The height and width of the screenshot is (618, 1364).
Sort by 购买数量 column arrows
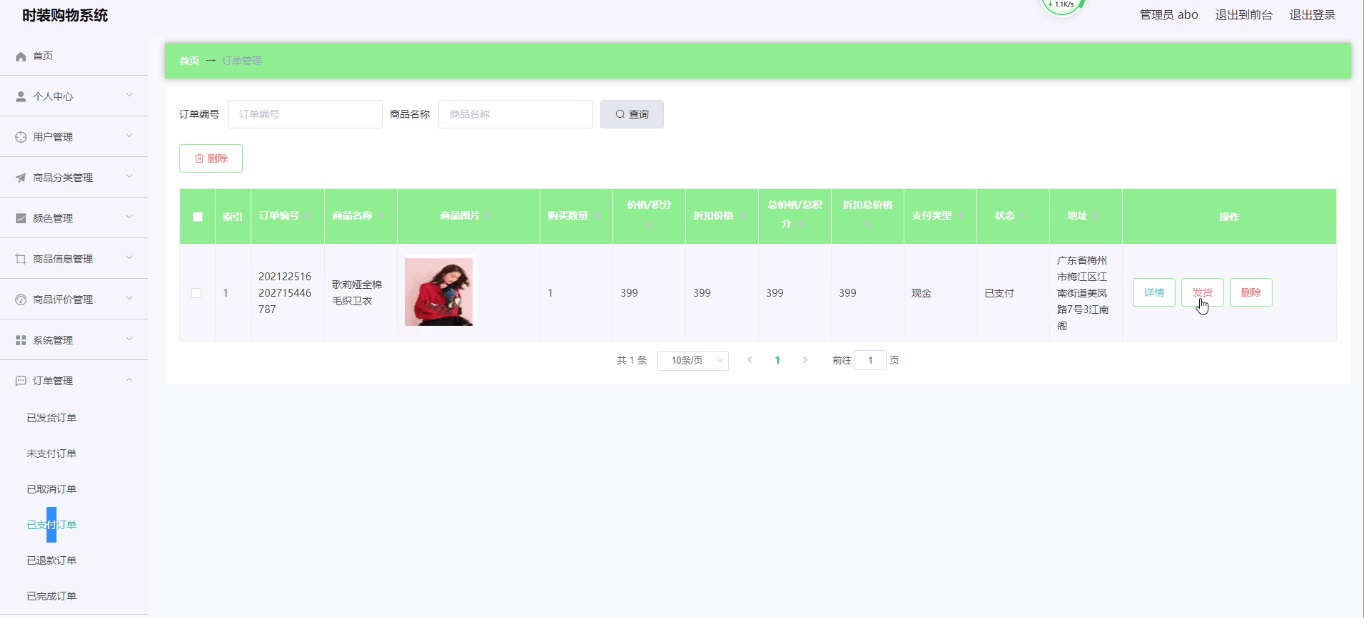[x=597, y=216]
